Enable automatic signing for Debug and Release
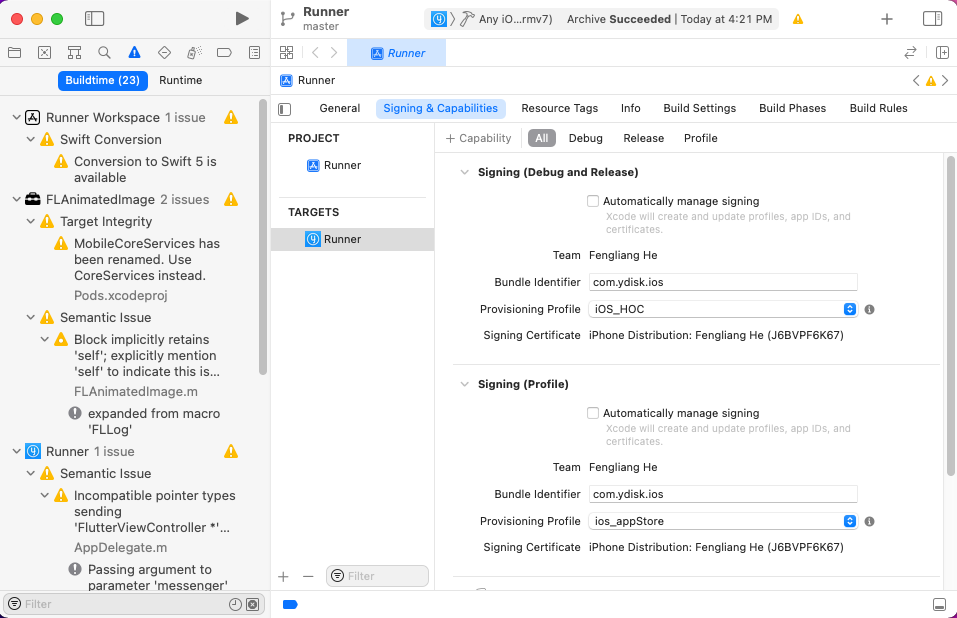957x618 pixels. (x=593, y=201)
